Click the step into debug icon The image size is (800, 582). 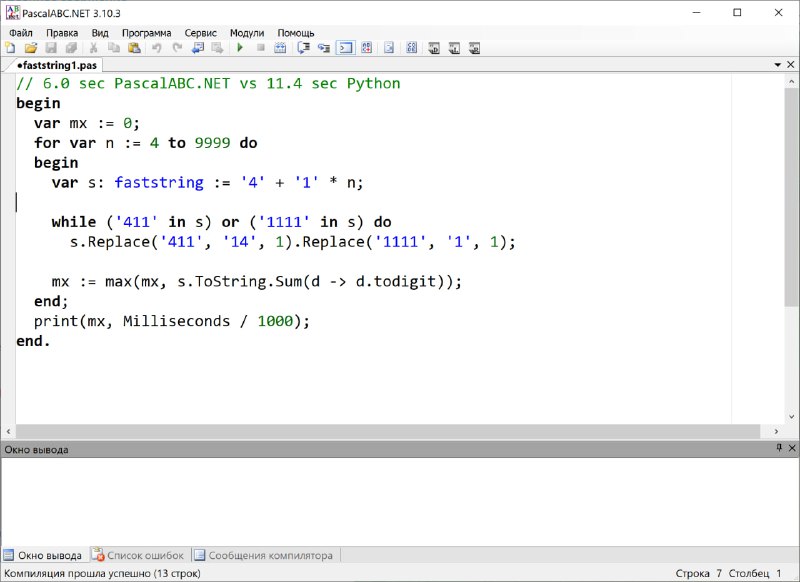(324, 48)
